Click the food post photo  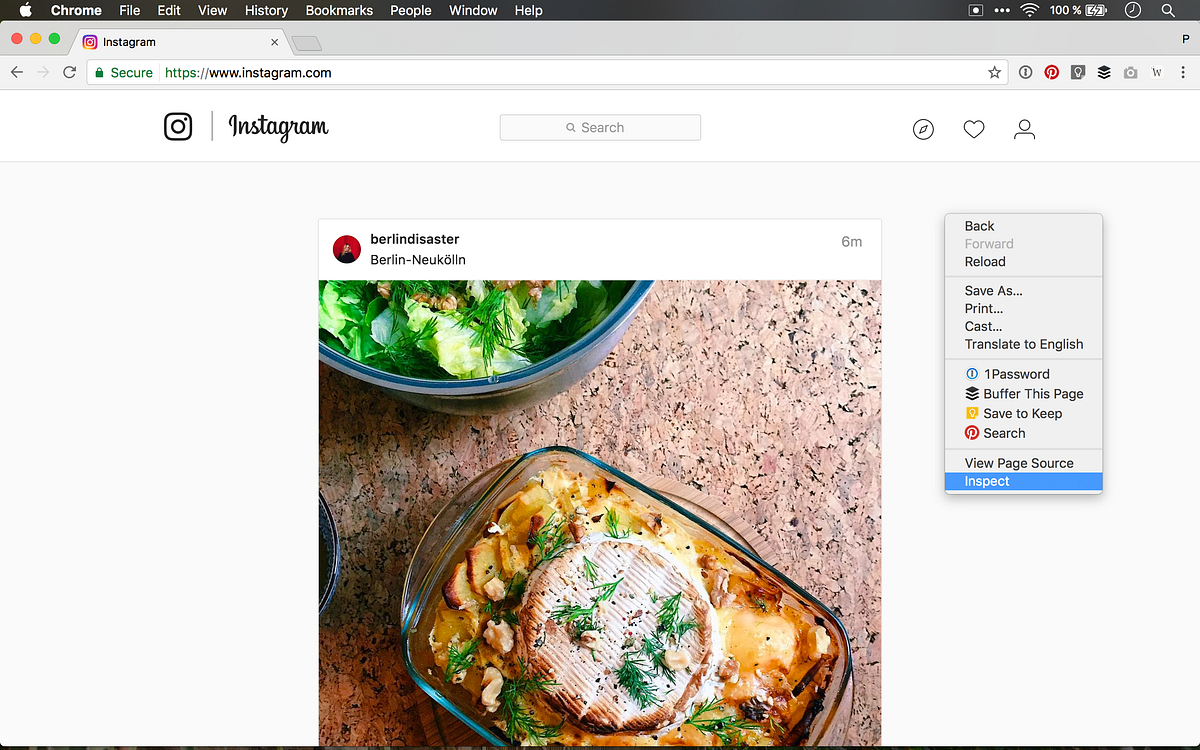click(x=600, y=512)
